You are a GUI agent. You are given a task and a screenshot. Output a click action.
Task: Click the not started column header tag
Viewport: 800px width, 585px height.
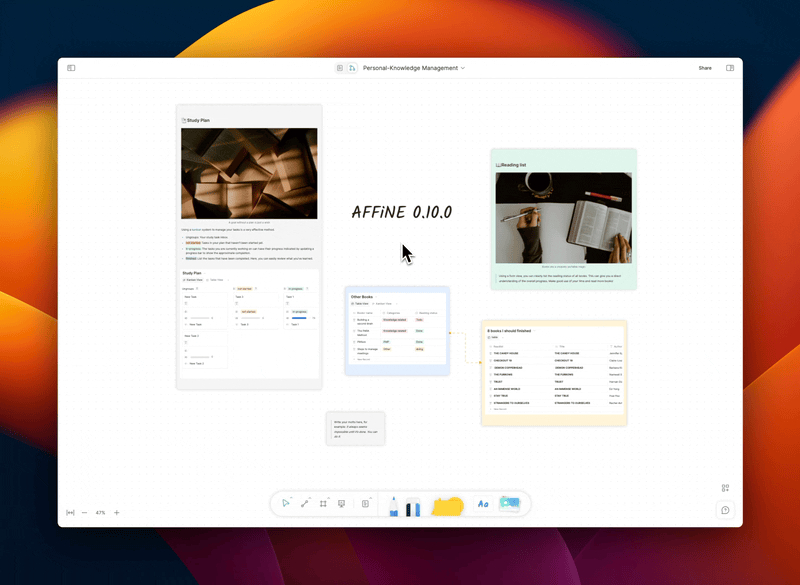tap(244, 289)
